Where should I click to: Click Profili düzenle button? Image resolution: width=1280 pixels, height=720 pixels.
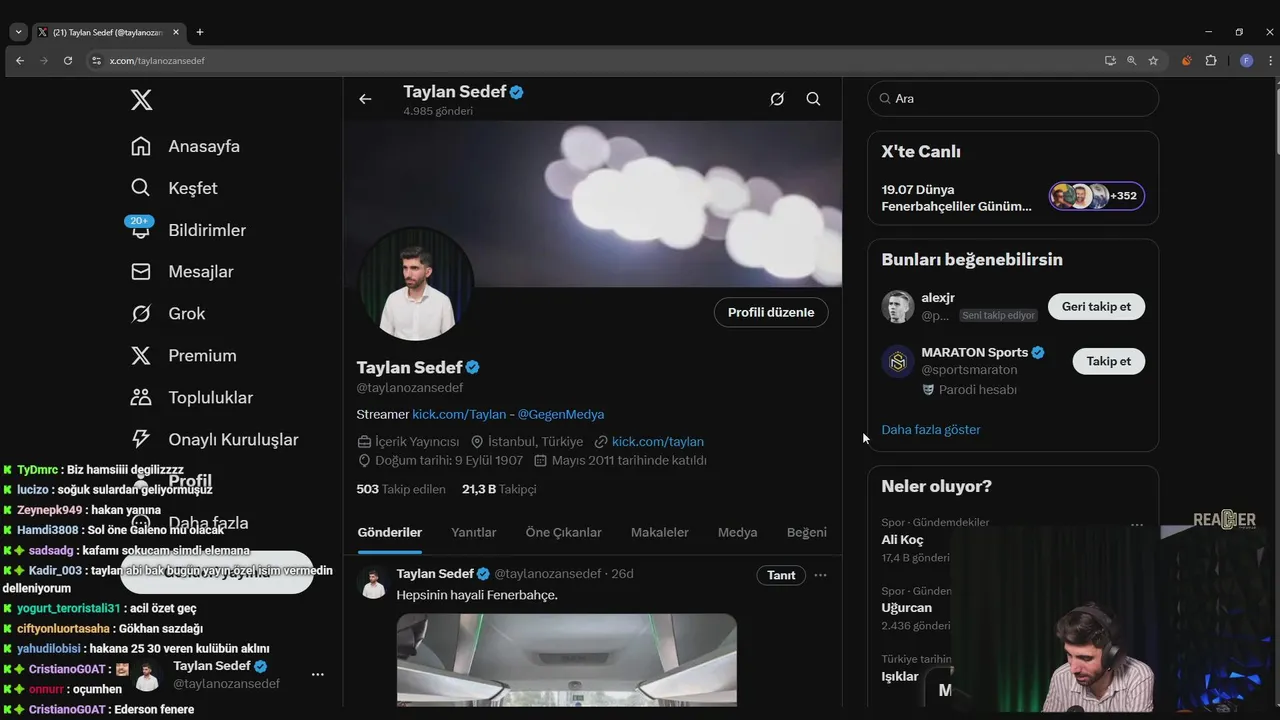(x=771, y=312)
